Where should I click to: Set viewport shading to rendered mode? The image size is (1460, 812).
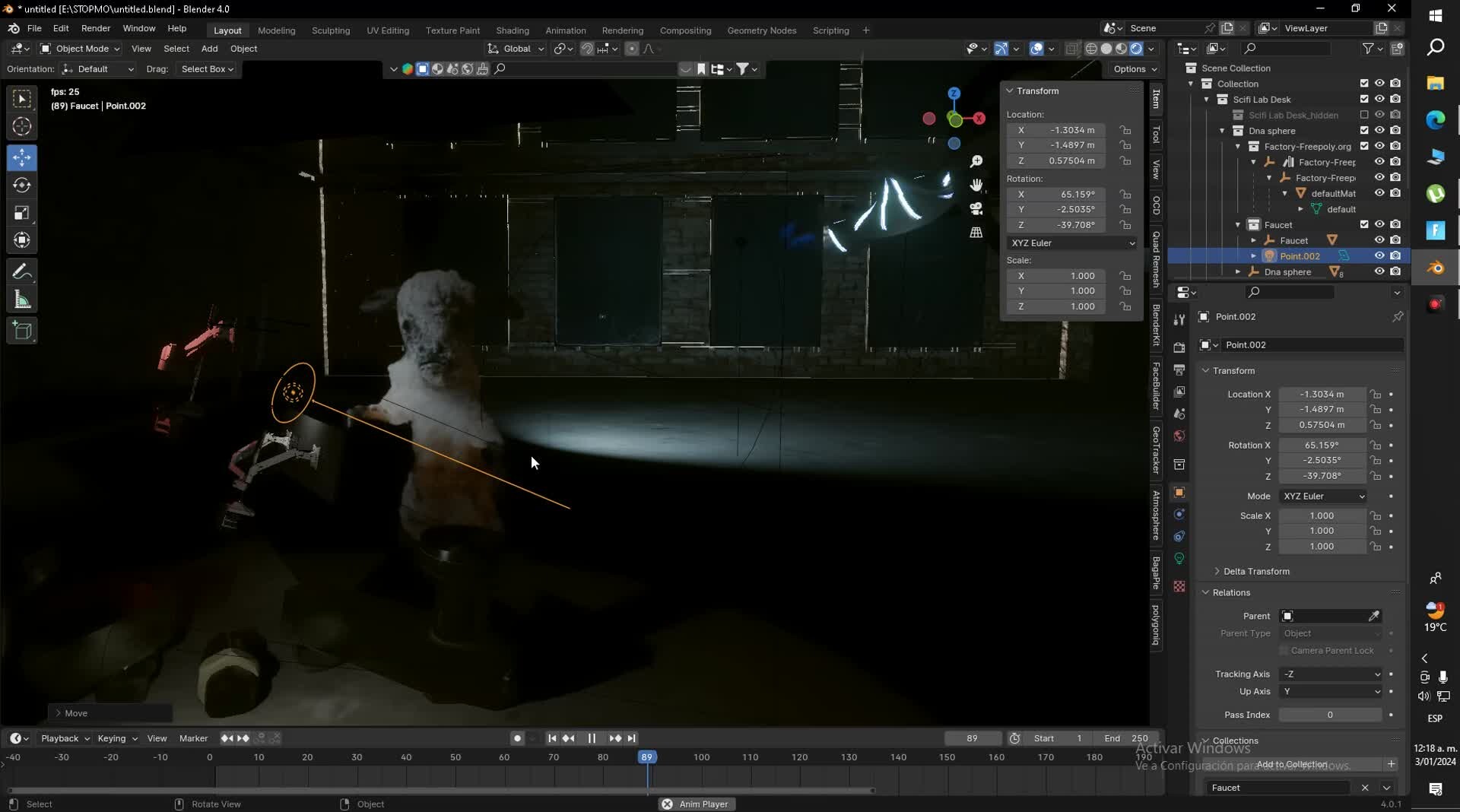pos(1135,48)
